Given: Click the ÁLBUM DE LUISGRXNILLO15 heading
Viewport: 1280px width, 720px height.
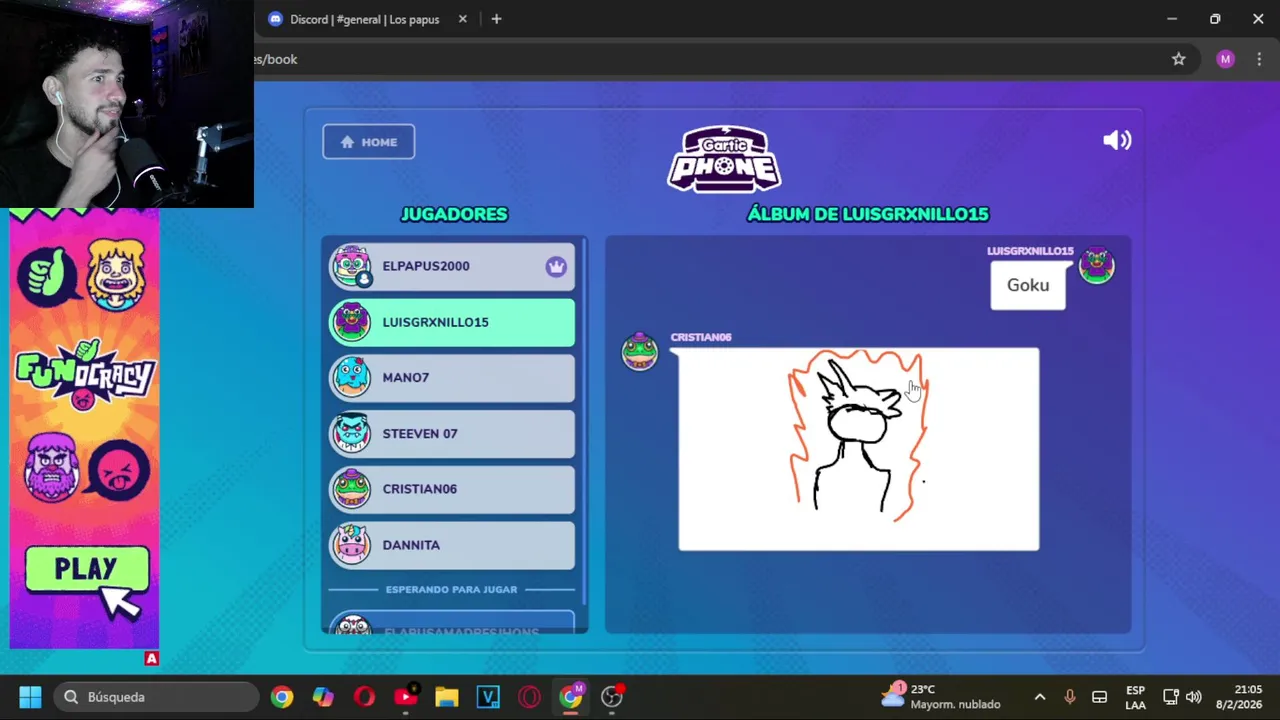Looking at the screenshot, I should click(x=868, y=214).
